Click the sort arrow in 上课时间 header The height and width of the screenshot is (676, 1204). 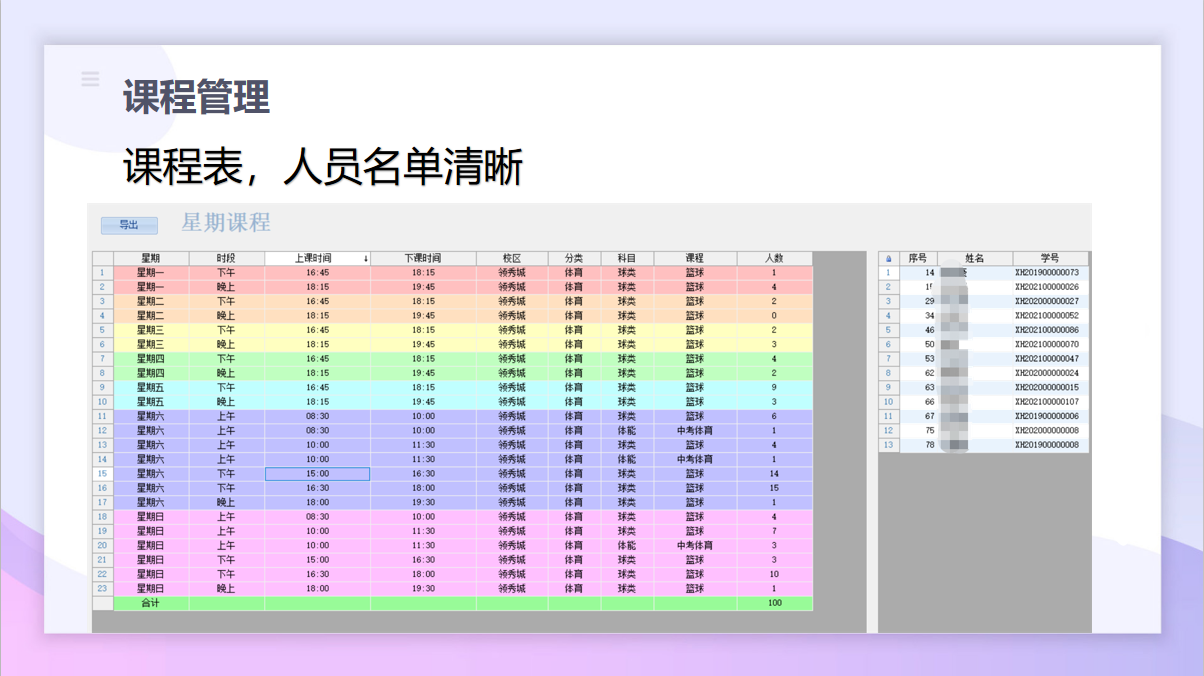click(x=365, y=259)
